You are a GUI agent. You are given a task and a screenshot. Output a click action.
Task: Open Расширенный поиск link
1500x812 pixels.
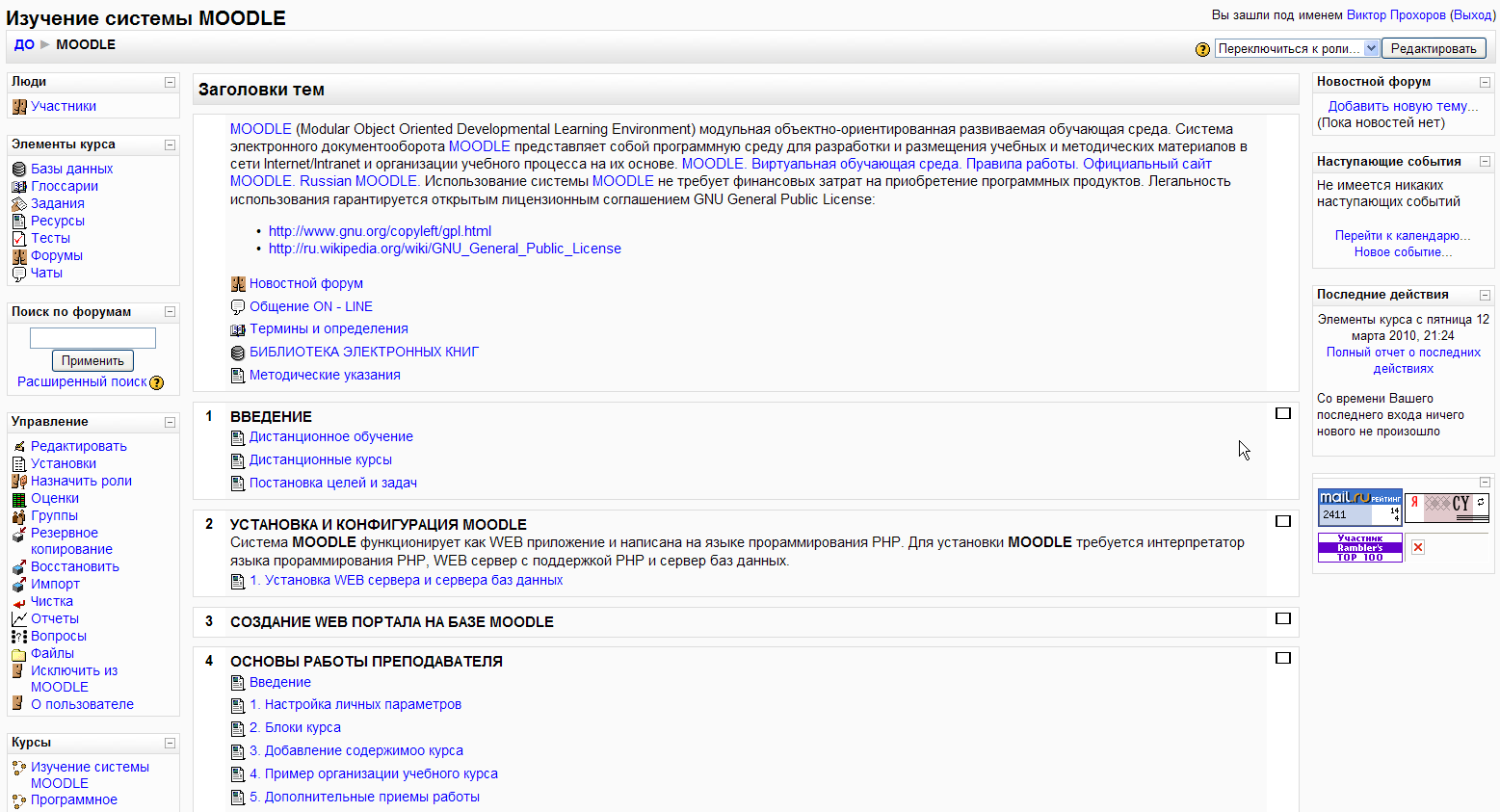82,381
